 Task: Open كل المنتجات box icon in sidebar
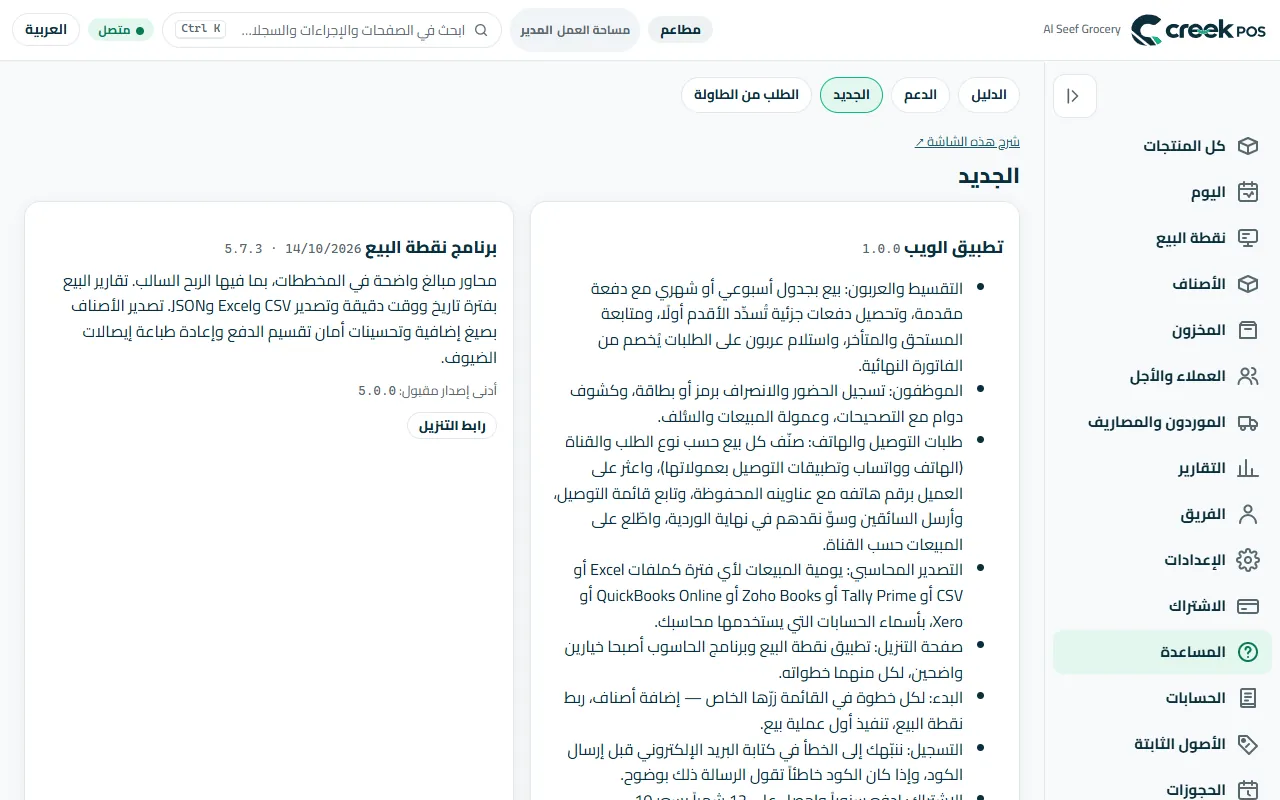(1247, 146)
